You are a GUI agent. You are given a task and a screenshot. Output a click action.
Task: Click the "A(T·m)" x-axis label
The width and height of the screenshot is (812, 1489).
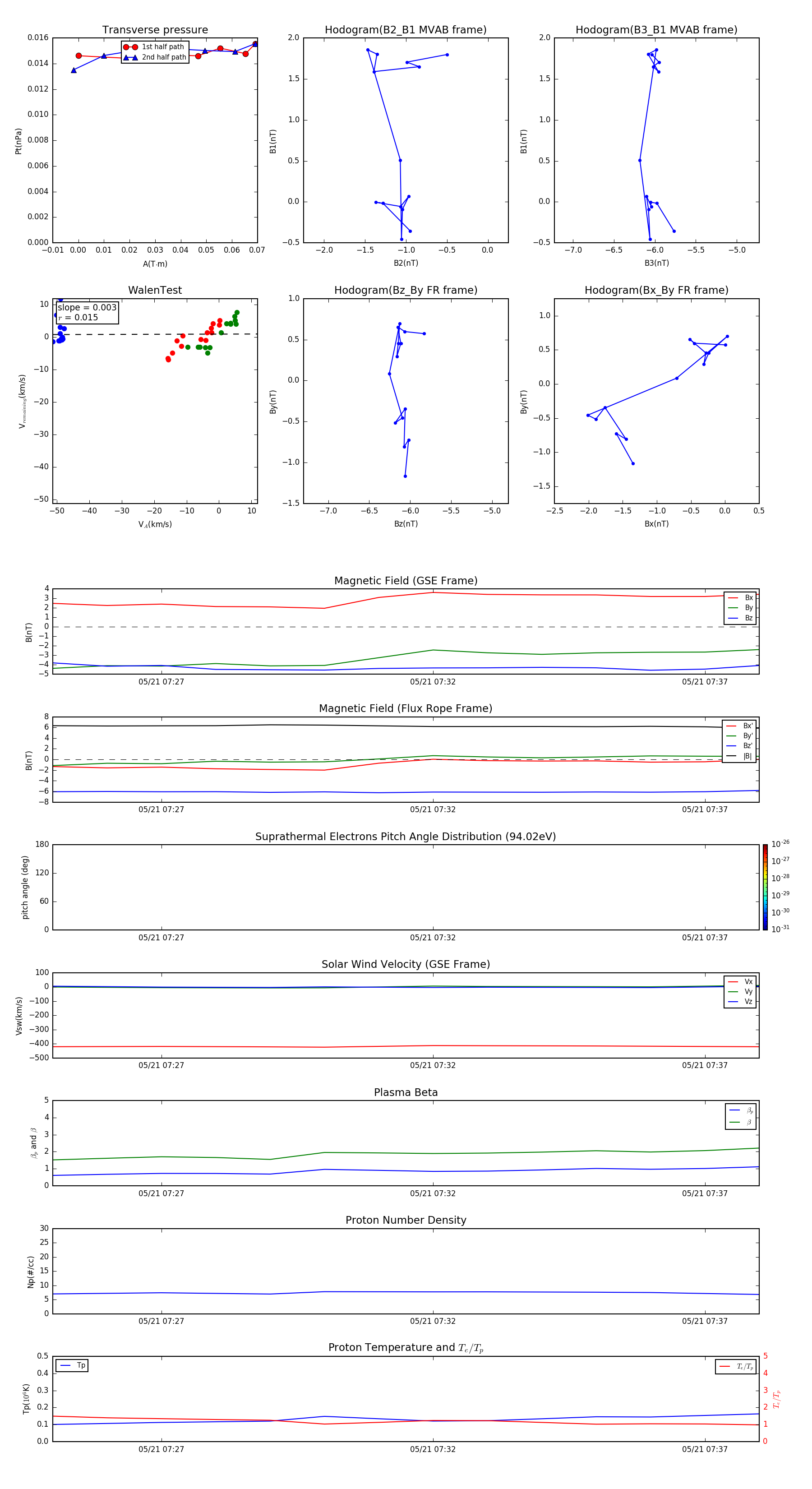click(155, 264)
